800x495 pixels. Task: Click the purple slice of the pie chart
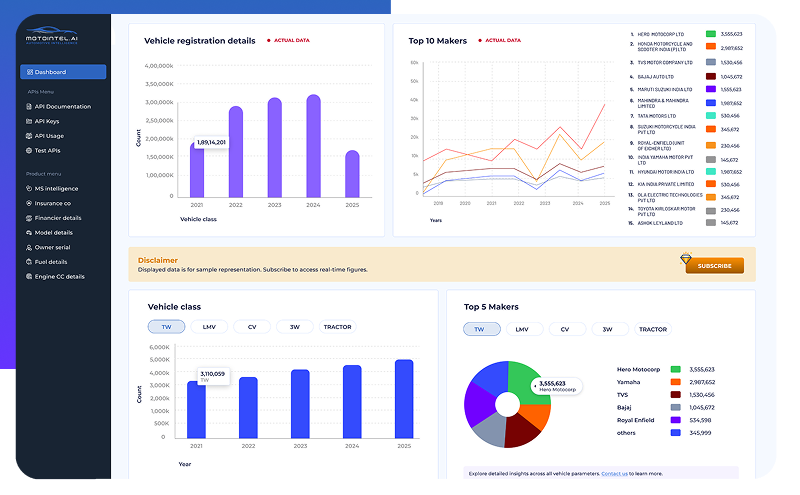(479, 404)
